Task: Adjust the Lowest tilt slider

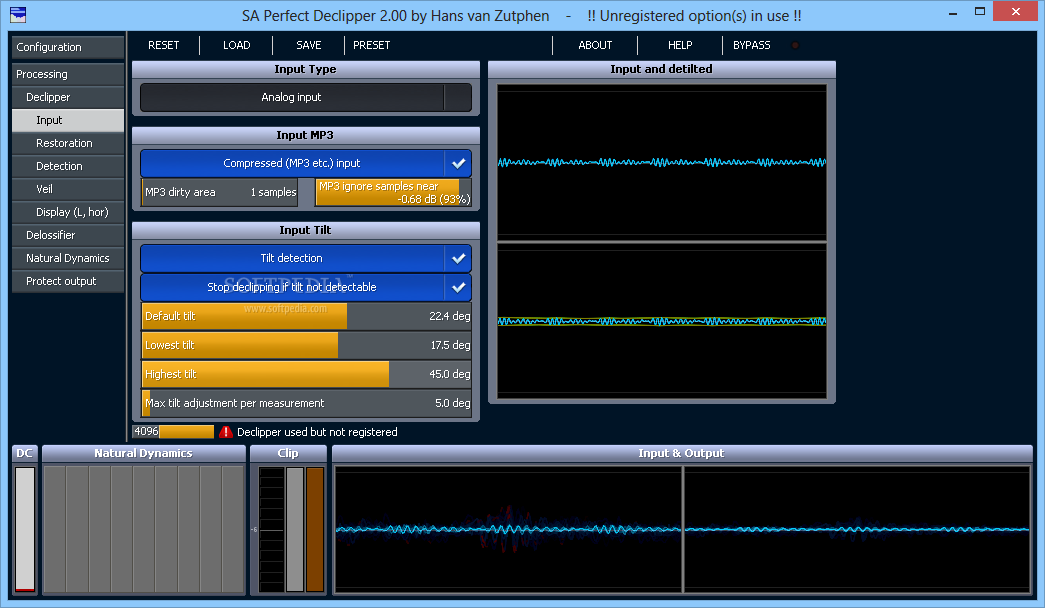Action: coord(307,345)
